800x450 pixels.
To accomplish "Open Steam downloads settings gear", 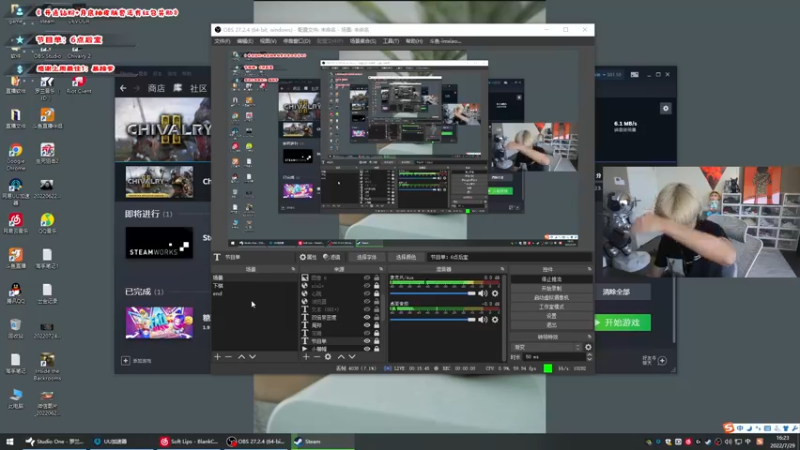I will pyautogui.click(x=665, y=108).
